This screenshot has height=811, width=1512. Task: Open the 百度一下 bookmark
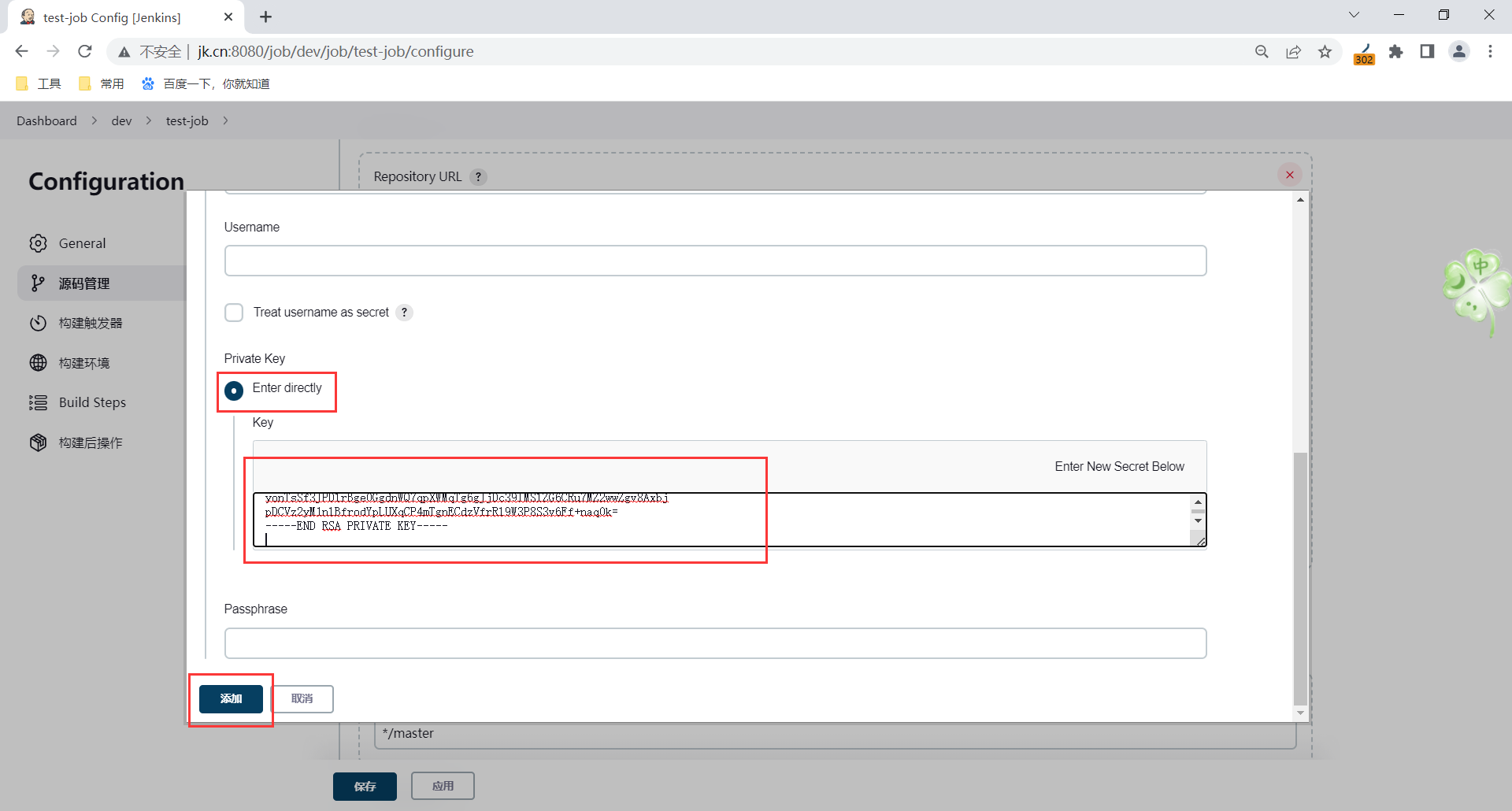pos(205,83)
